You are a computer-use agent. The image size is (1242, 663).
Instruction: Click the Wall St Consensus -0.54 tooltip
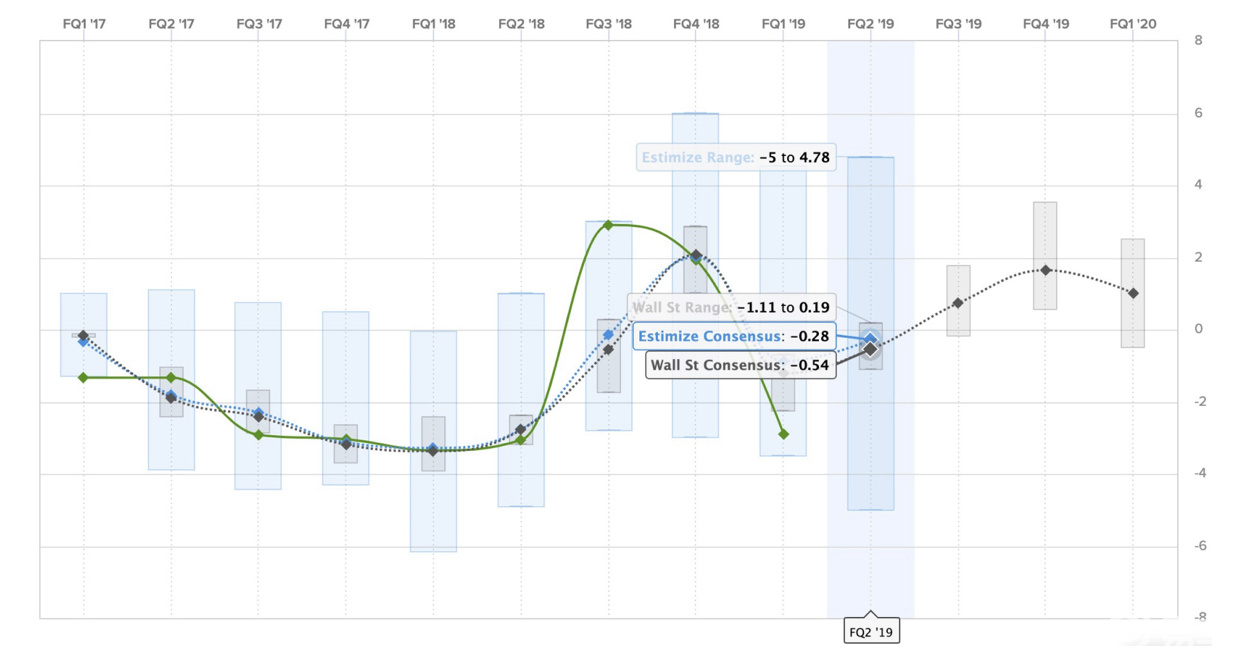click(739, 365)
